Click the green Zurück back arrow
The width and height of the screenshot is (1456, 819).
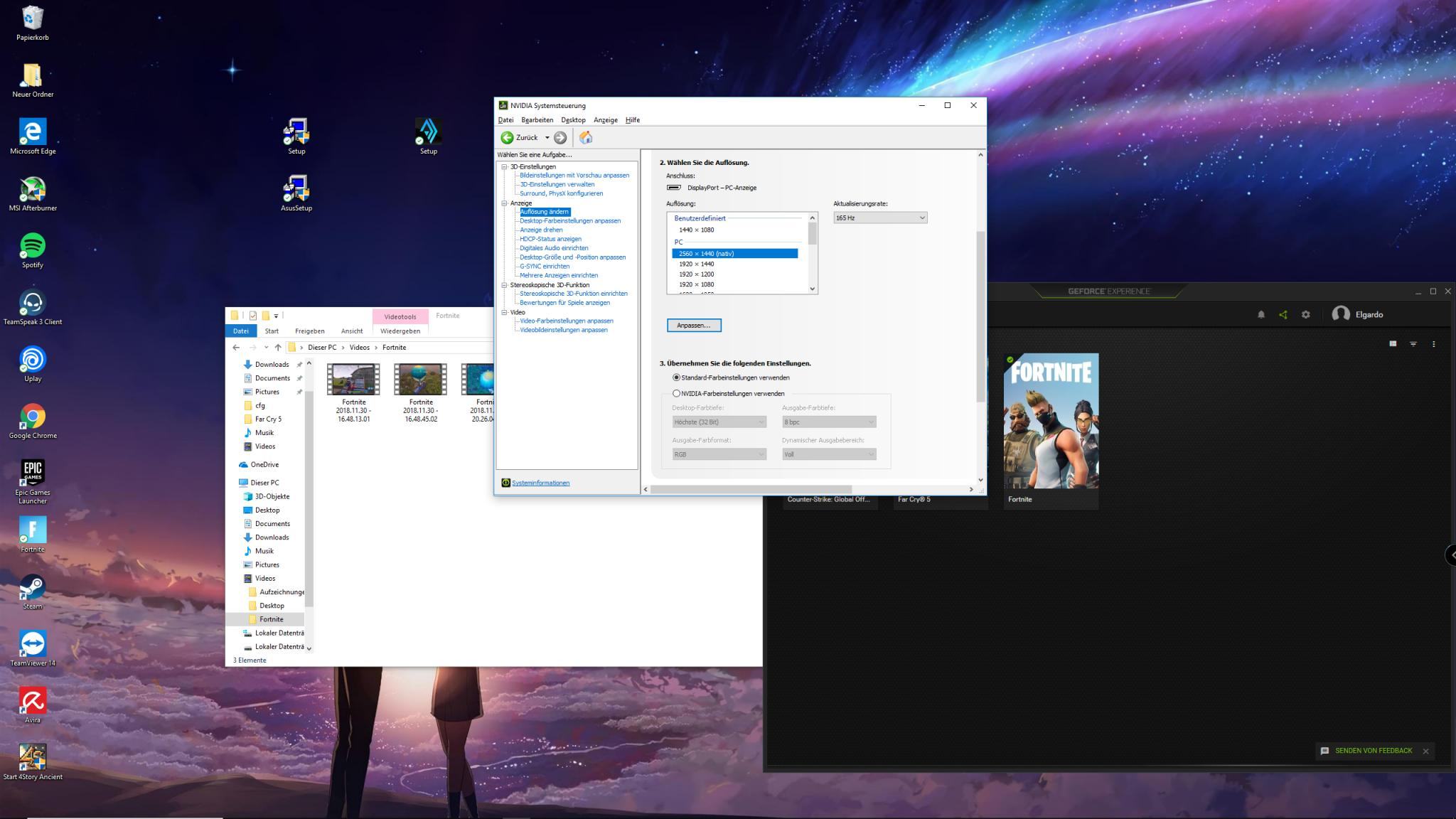(x=507, y=137)
